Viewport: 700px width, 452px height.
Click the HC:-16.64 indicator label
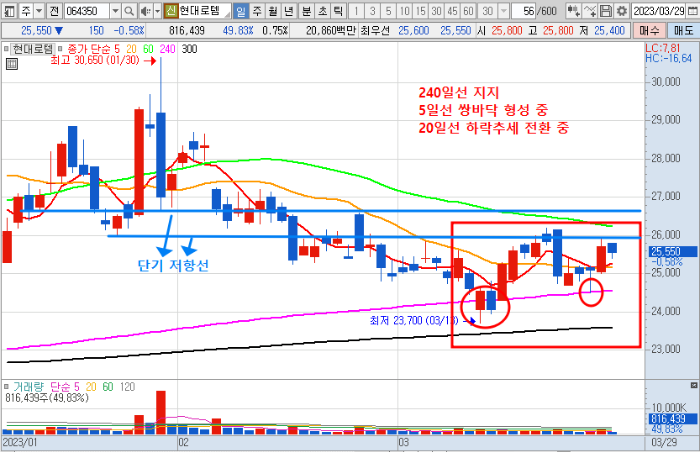pos(668,58)
